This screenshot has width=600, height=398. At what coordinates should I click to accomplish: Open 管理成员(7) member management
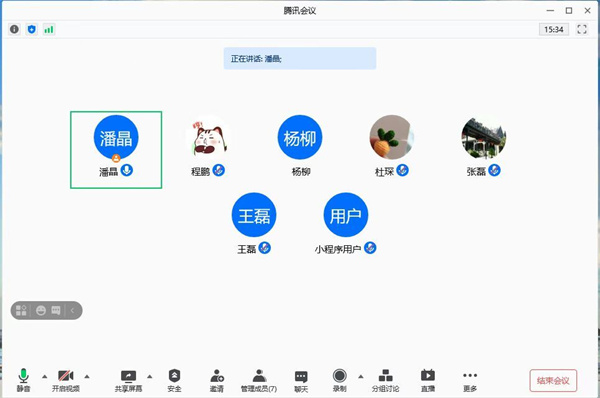pyautogui.click(x=259, y=380)
